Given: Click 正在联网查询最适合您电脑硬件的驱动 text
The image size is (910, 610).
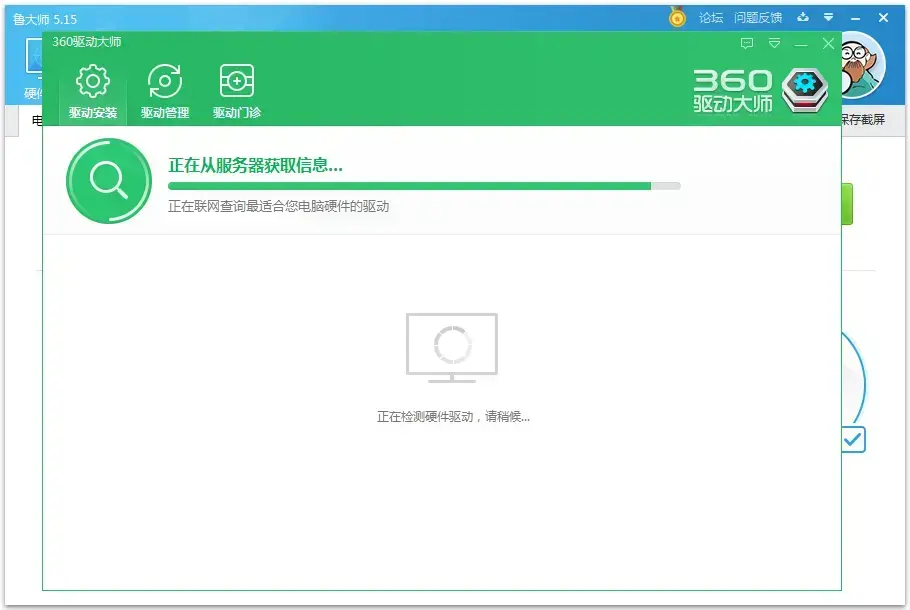Looking at the screenshot, I should (279, 206).
